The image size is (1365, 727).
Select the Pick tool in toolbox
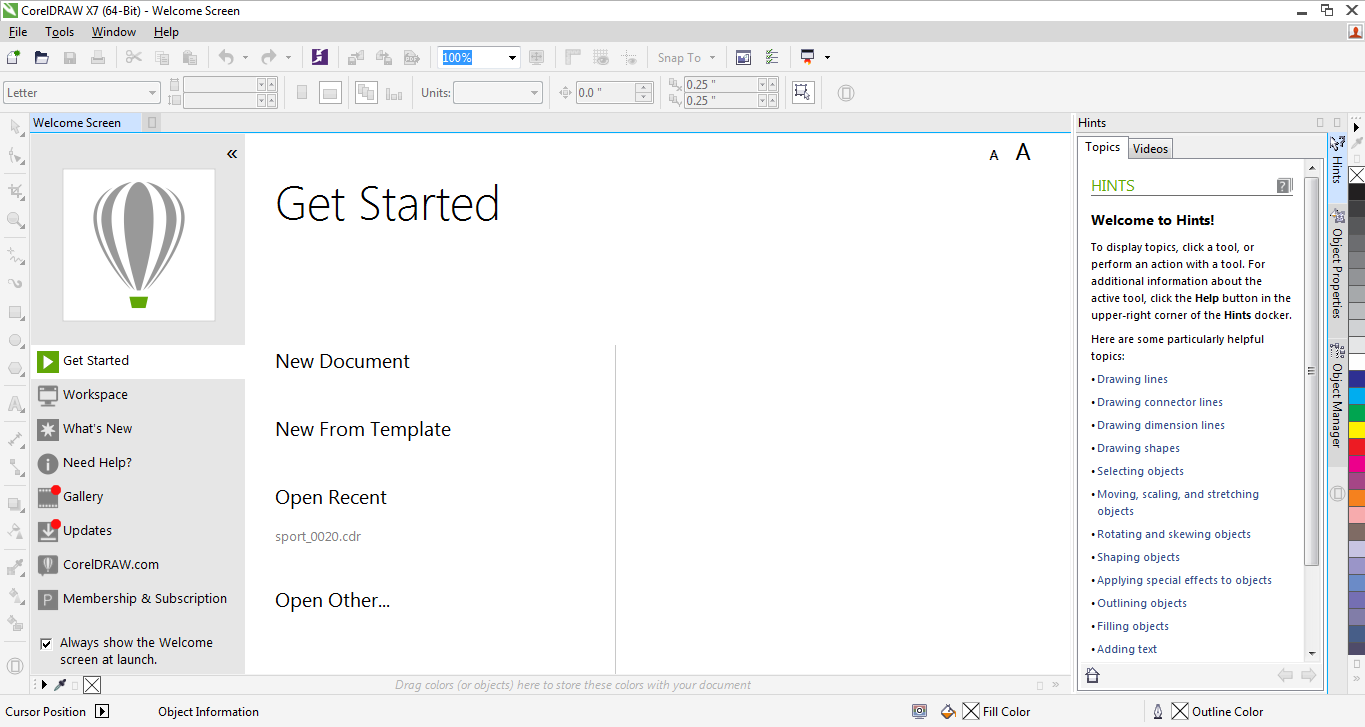click(15, 127)
